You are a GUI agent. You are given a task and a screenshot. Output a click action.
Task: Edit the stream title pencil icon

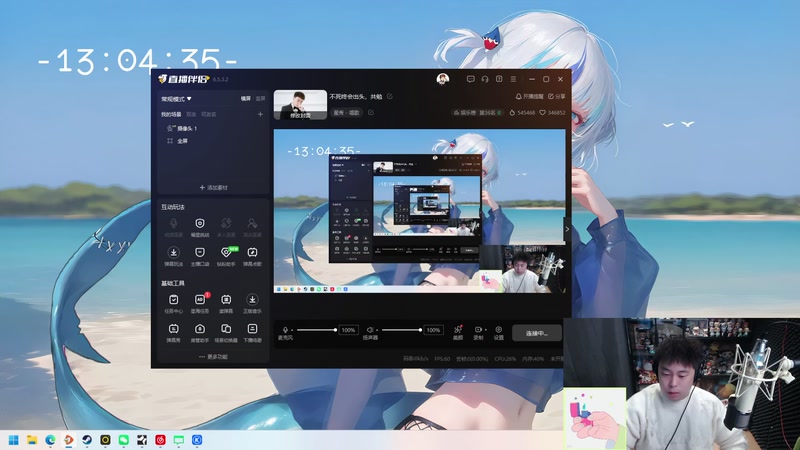coord(390,96)
